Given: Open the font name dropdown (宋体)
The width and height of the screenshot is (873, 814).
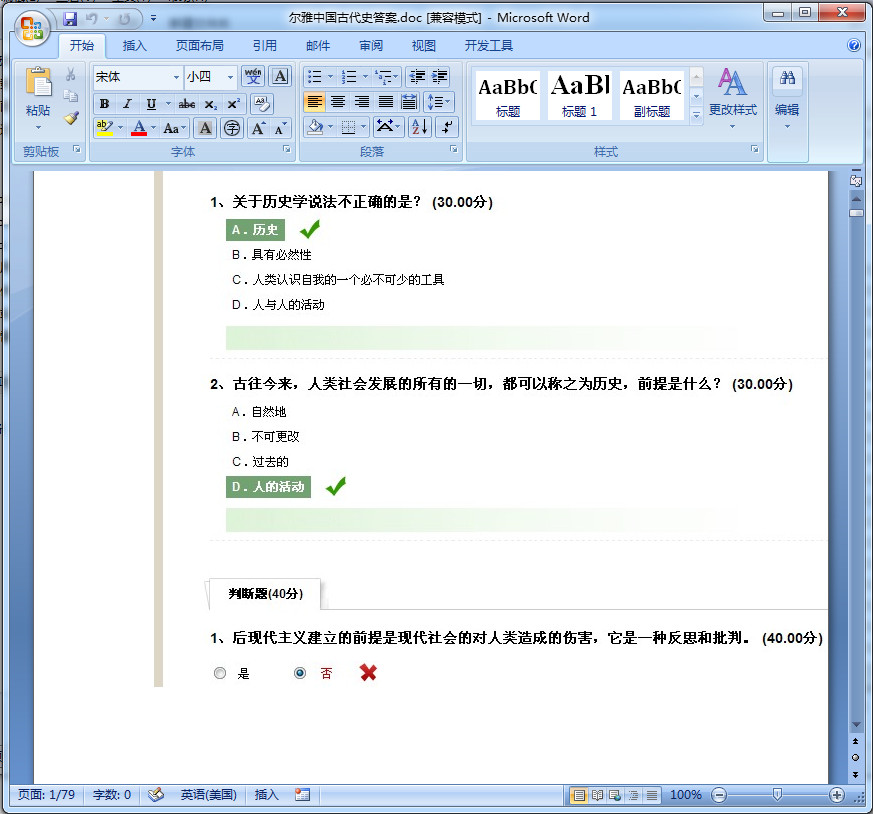Looking at the screenshot, I should click(x=176, y=77).
